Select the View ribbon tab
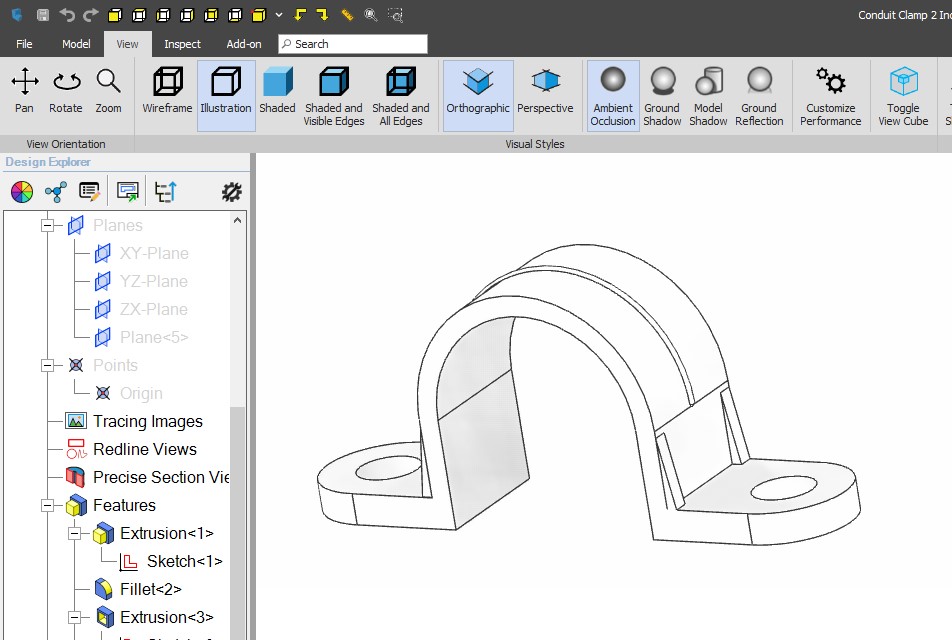The width and height of the screenshot is (952, 640). [x=127, y=44]
